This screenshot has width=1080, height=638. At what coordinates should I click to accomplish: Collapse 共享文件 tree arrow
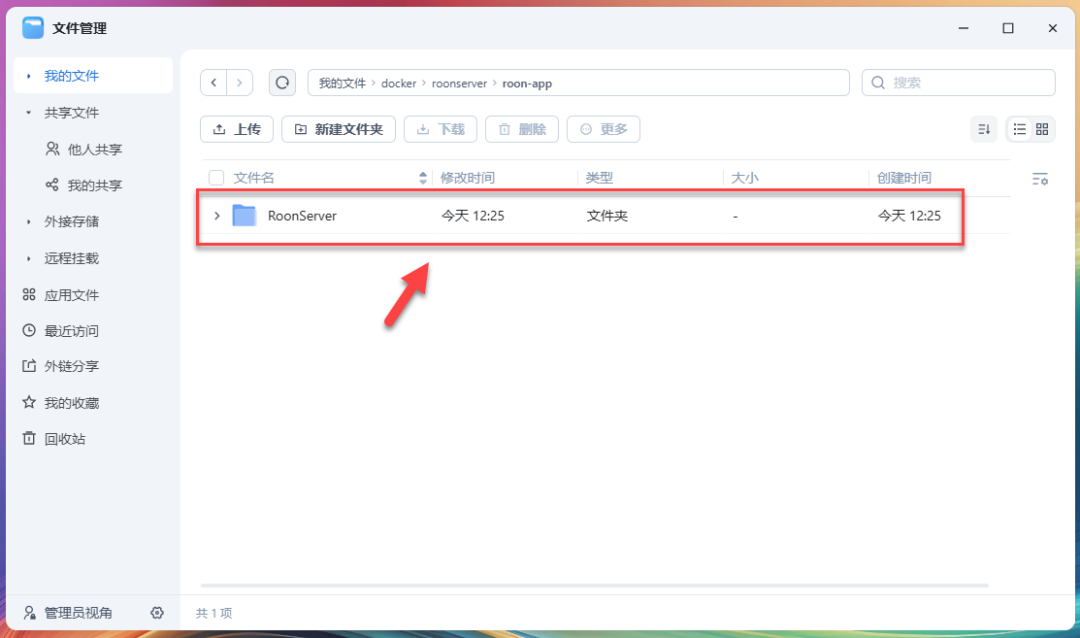coord(28,112)
